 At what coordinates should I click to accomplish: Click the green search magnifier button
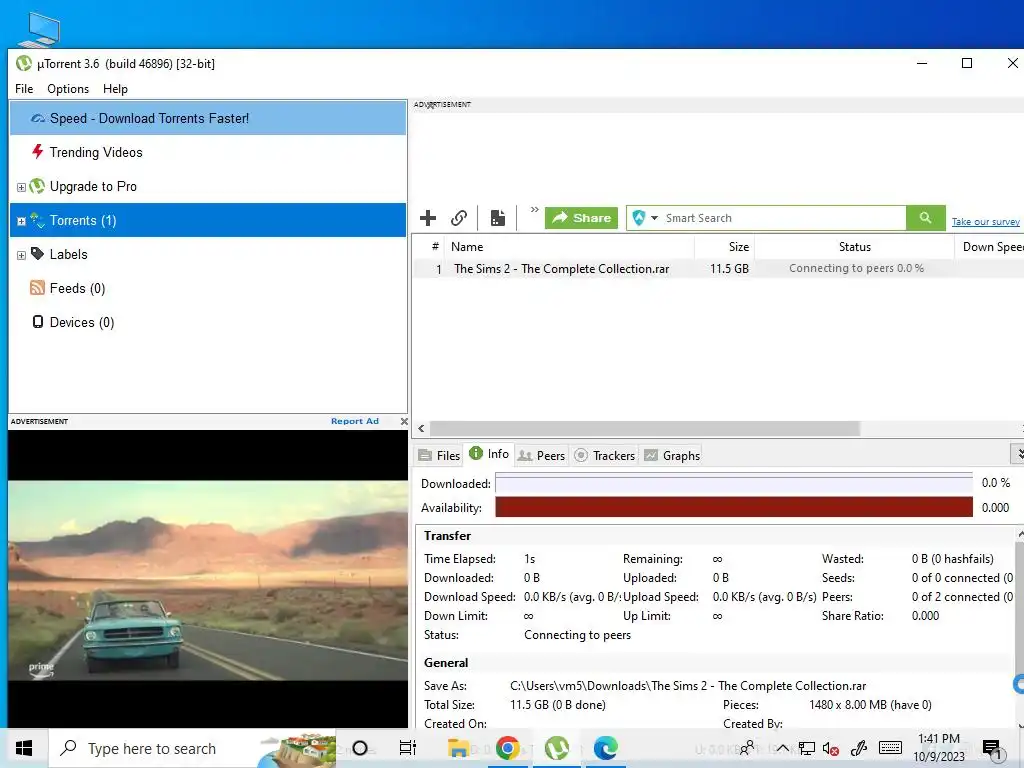925,217
